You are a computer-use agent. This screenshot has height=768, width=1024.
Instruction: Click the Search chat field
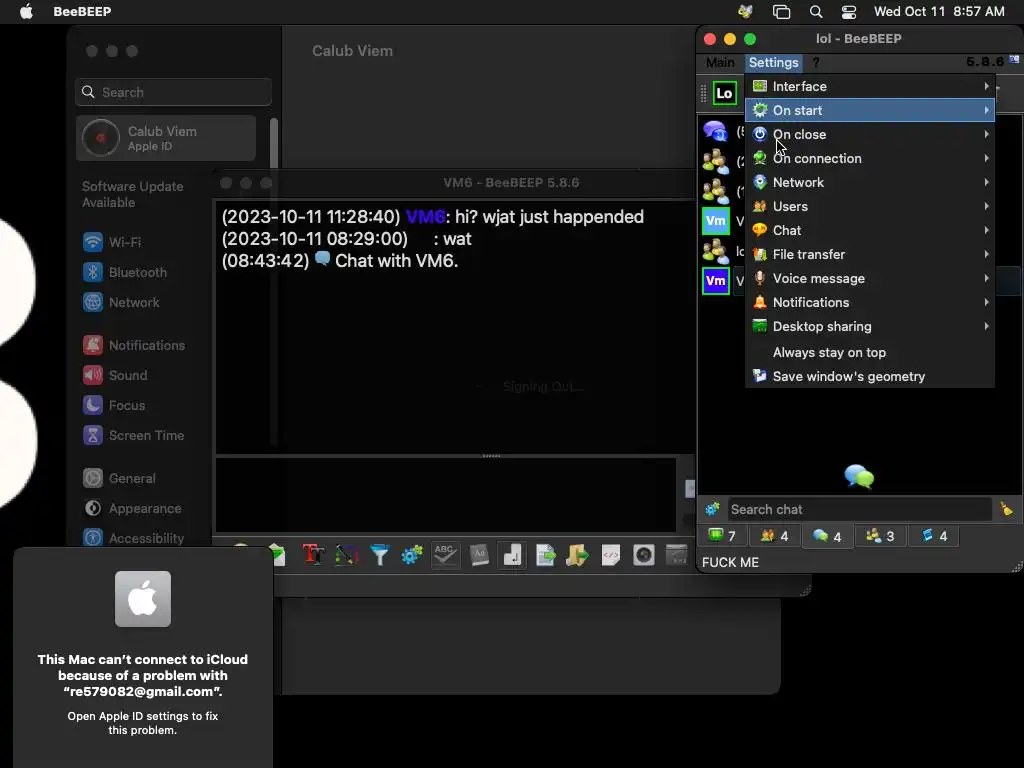pyautogui.click(x=859, y=509)
